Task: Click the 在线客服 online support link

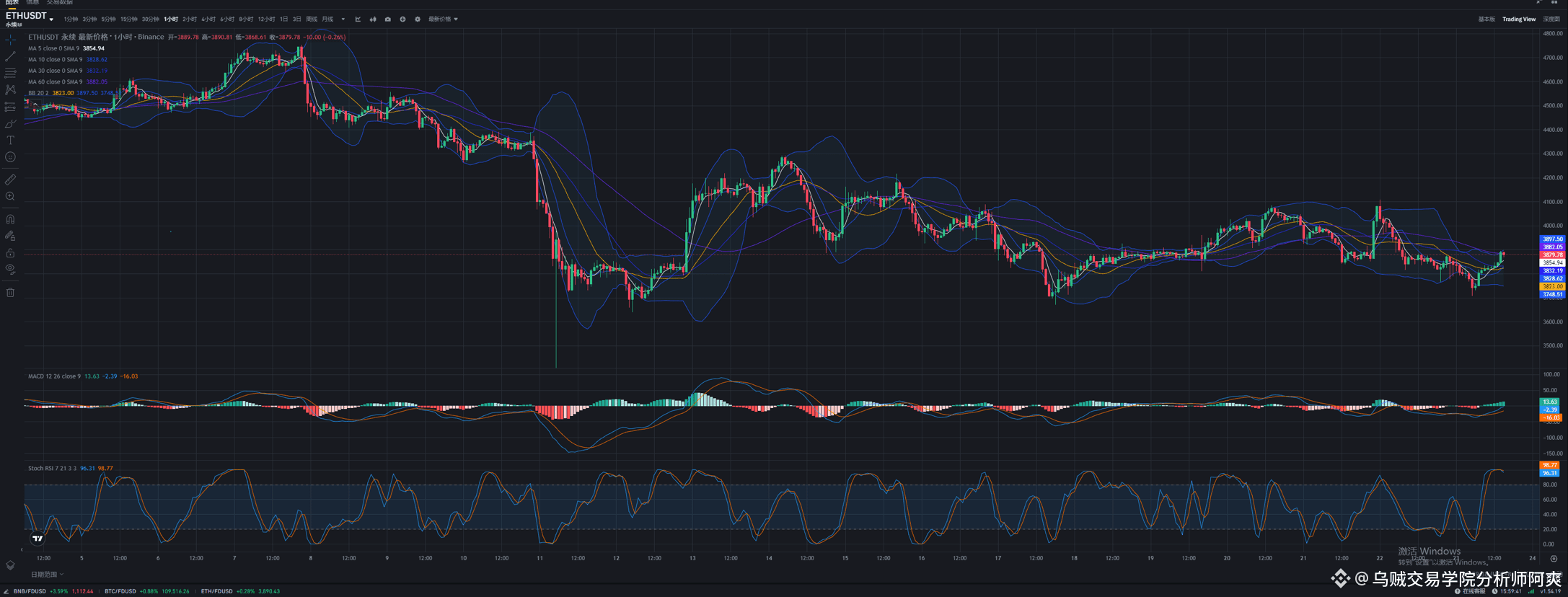Action: (1470, 591)
